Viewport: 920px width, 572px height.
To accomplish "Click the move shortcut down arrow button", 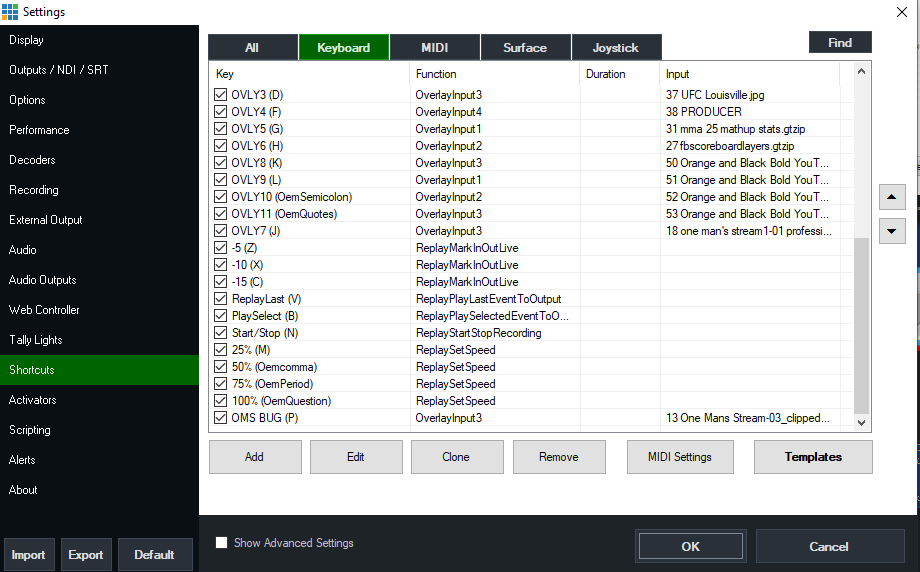I will 892,230.
